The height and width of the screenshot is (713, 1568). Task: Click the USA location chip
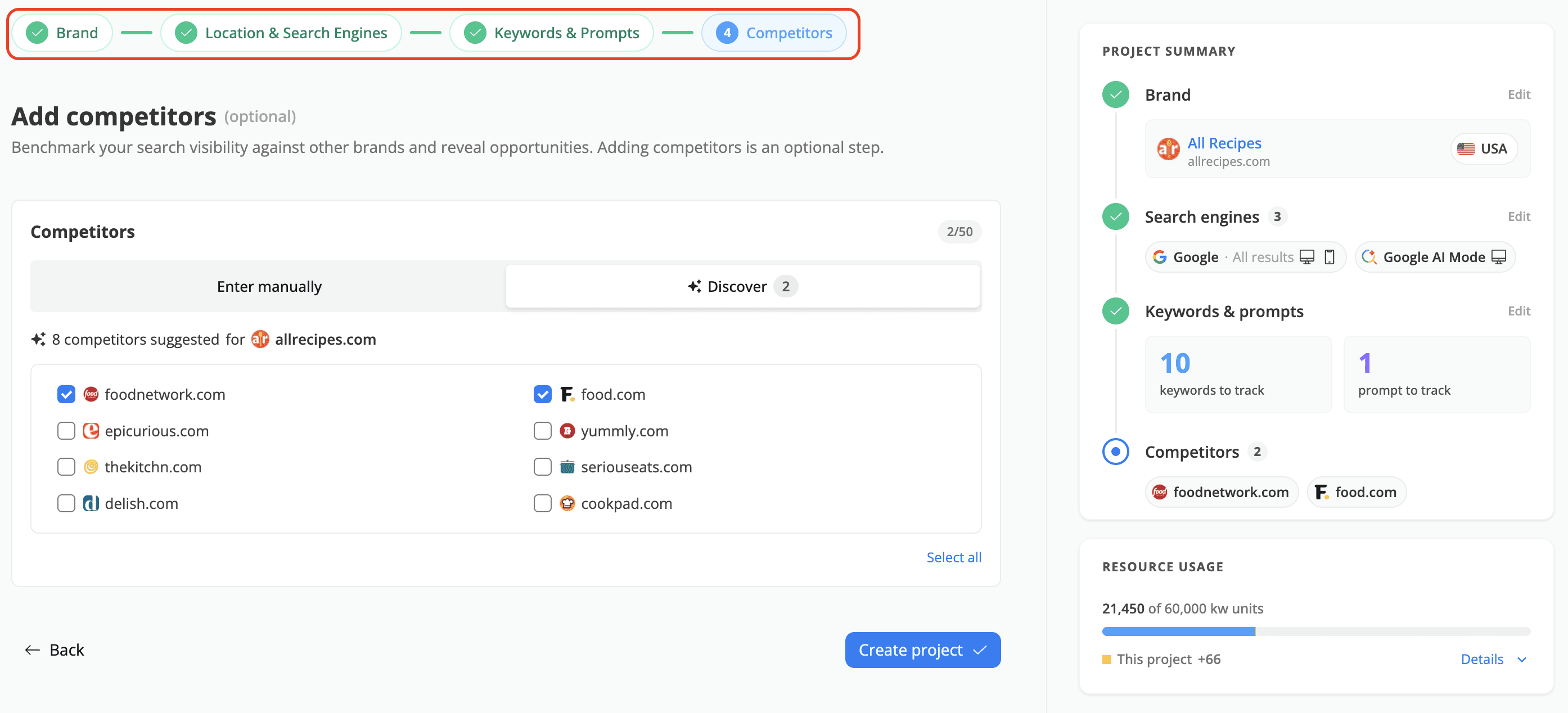click(1484, 148)
